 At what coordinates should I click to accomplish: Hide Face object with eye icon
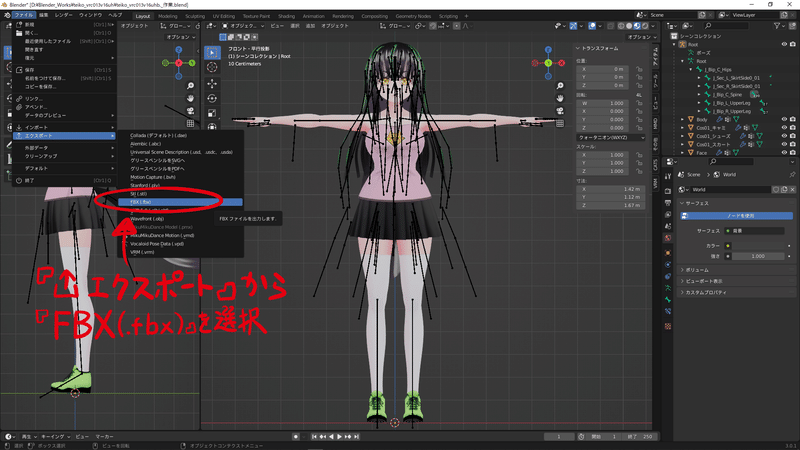pos(784,153)
